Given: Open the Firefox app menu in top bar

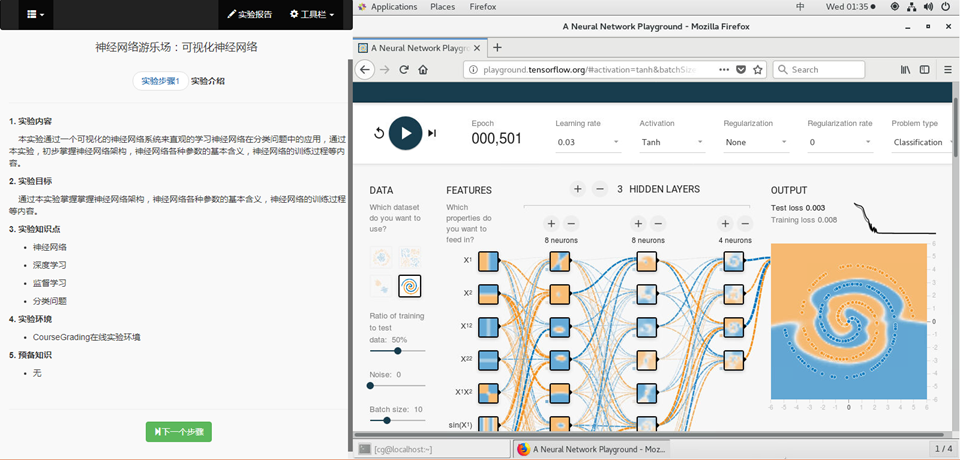Looking at the screenshot, I should point(483,7).
